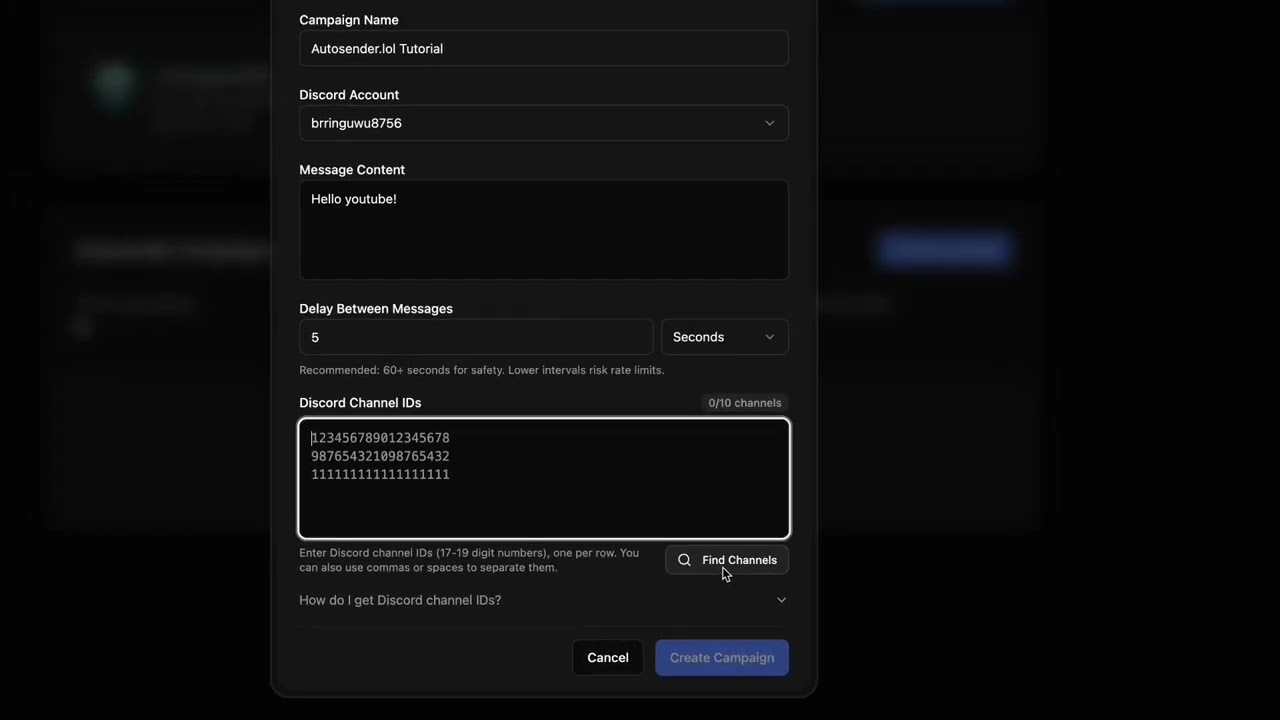Open the Seconds unit dropdown

[724, 337]
